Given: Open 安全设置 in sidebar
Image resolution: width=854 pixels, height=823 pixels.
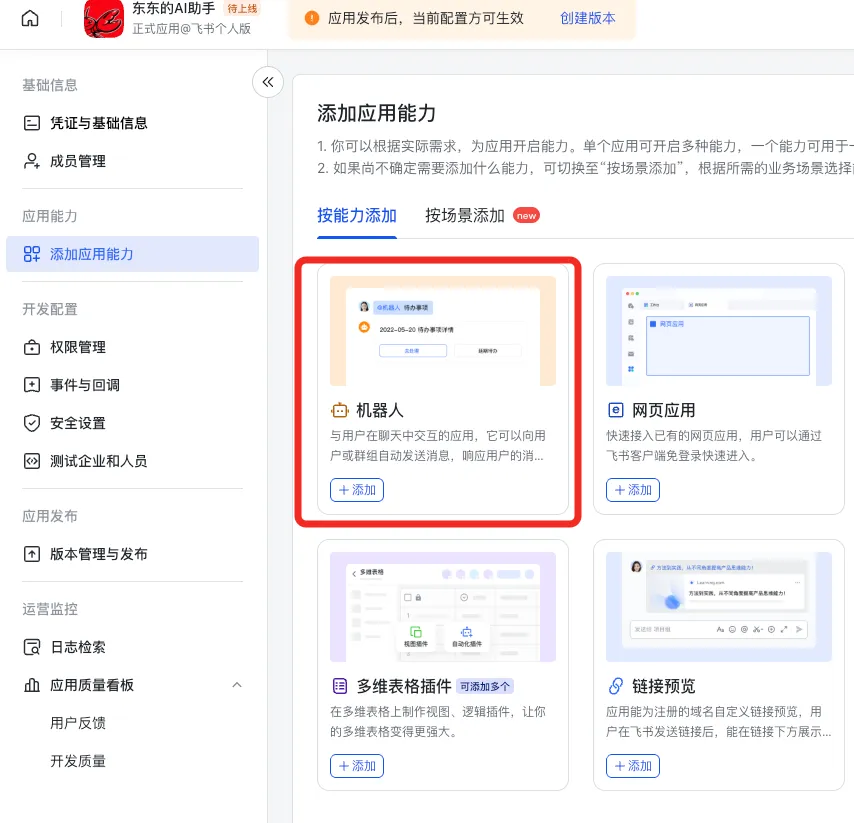Looking at the screenshot, I should [x=132, y=423].
